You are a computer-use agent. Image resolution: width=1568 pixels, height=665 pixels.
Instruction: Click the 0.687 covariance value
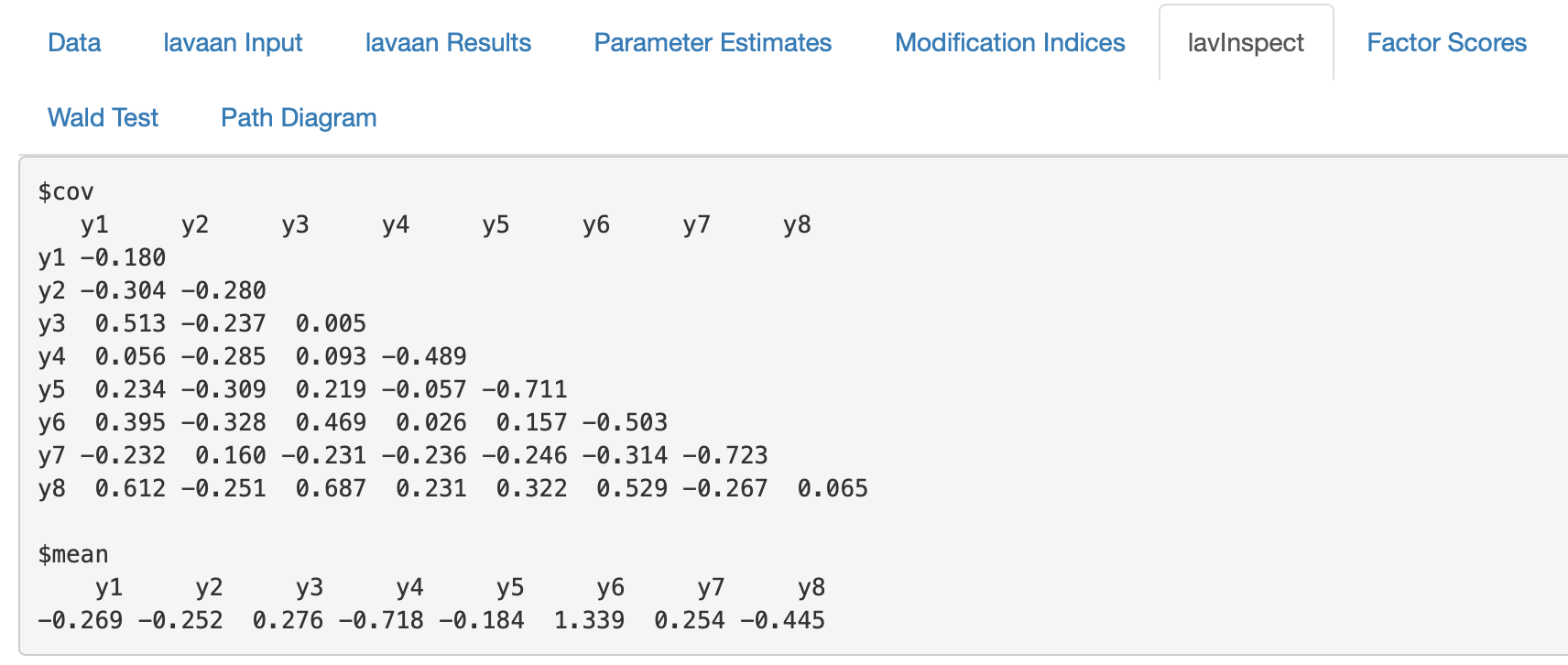(x=331, y=489)
